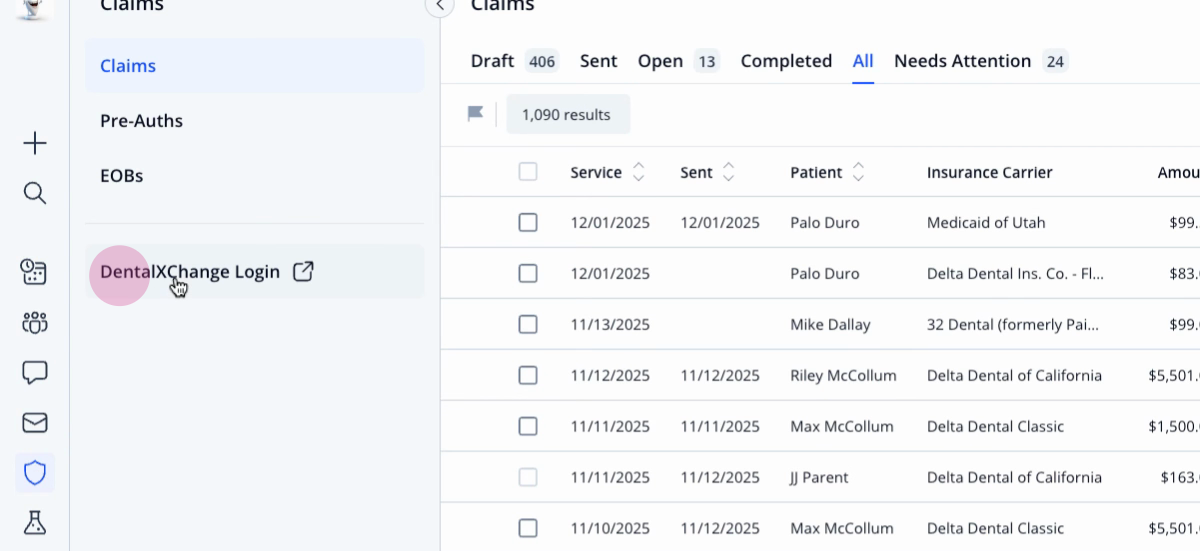Screen dimensions: 1200x551
Task: Open the schedule calendar icon in the sidebar
Action: click(x=35, y=272)
